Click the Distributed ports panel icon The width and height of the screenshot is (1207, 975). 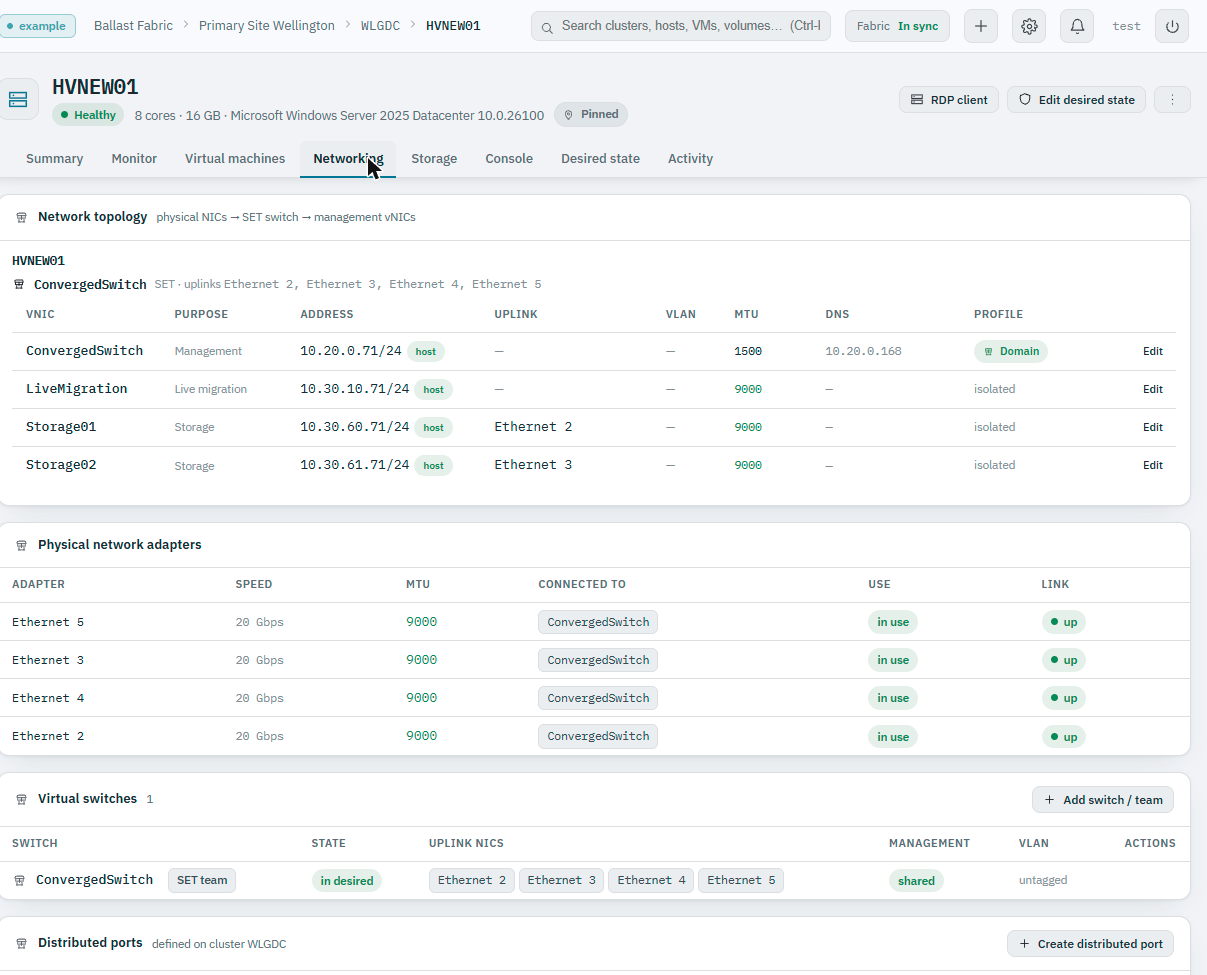[21, 943]
